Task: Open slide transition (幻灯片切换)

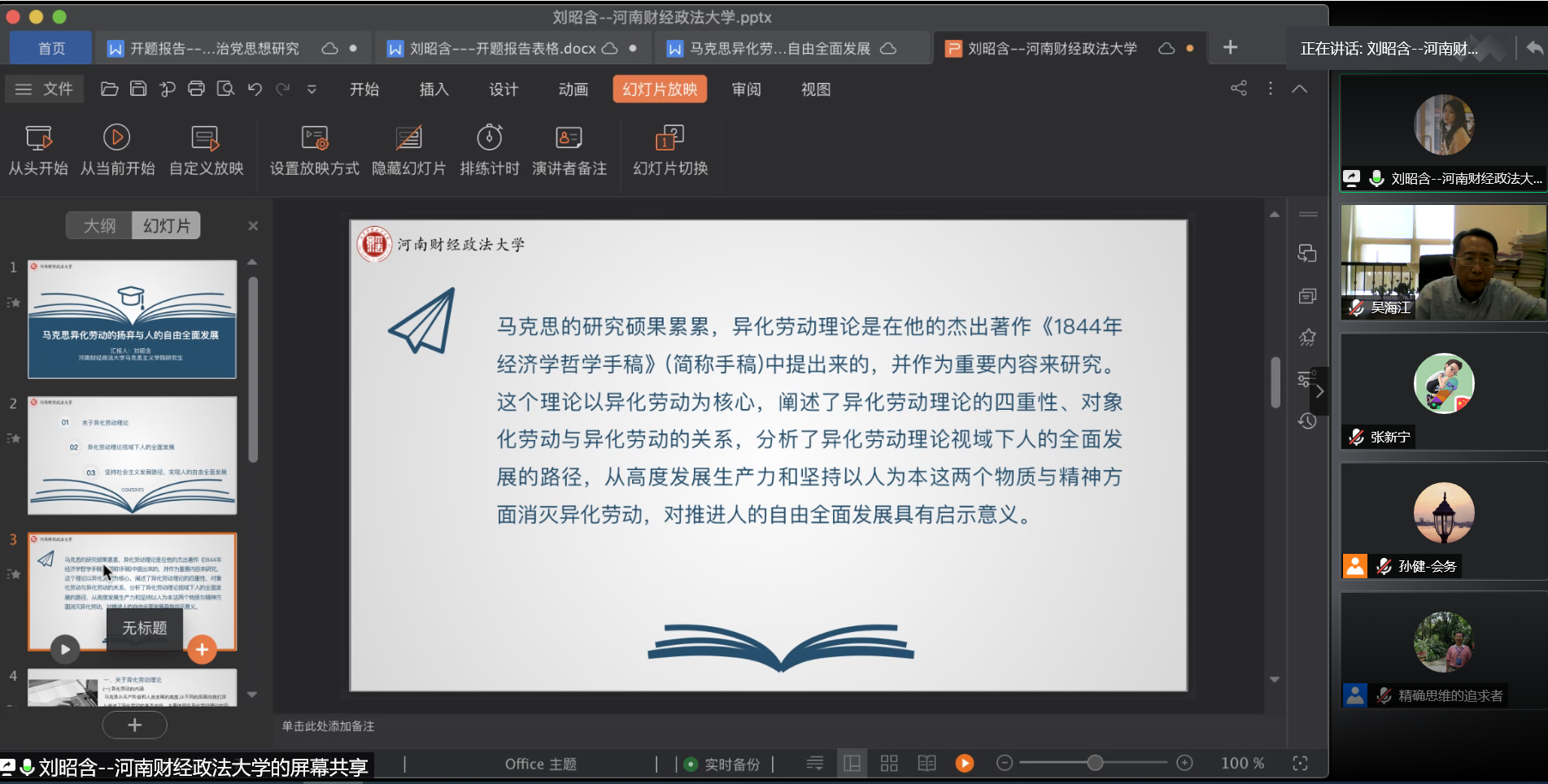Action: click(670, 150)
